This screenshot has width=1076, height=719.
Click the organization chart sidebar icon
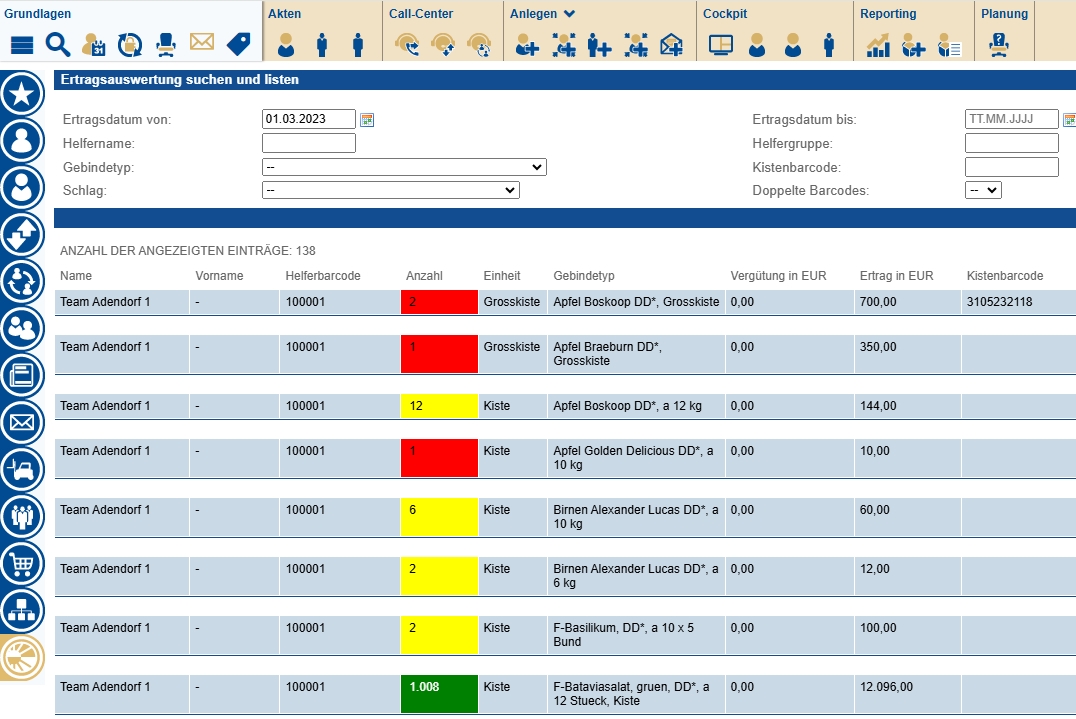click(22, 610)
